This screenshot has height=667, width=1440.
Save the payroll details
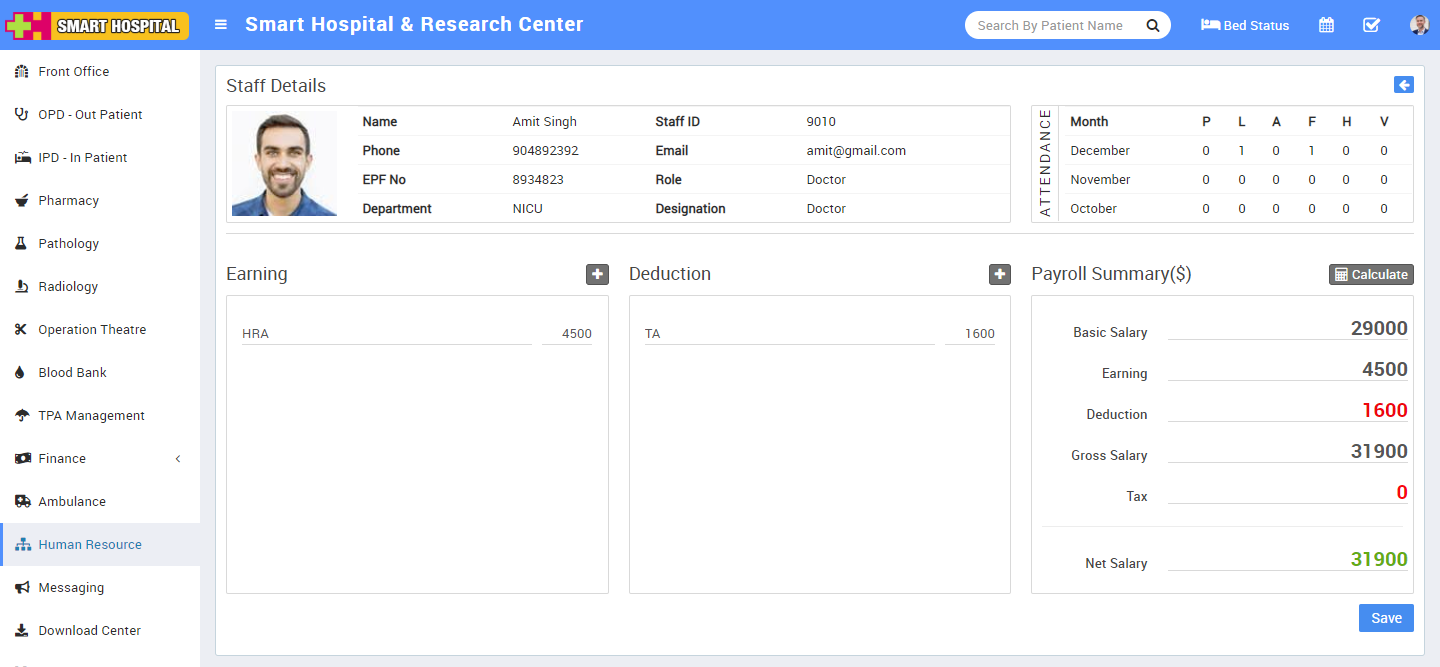[1386, 618]
